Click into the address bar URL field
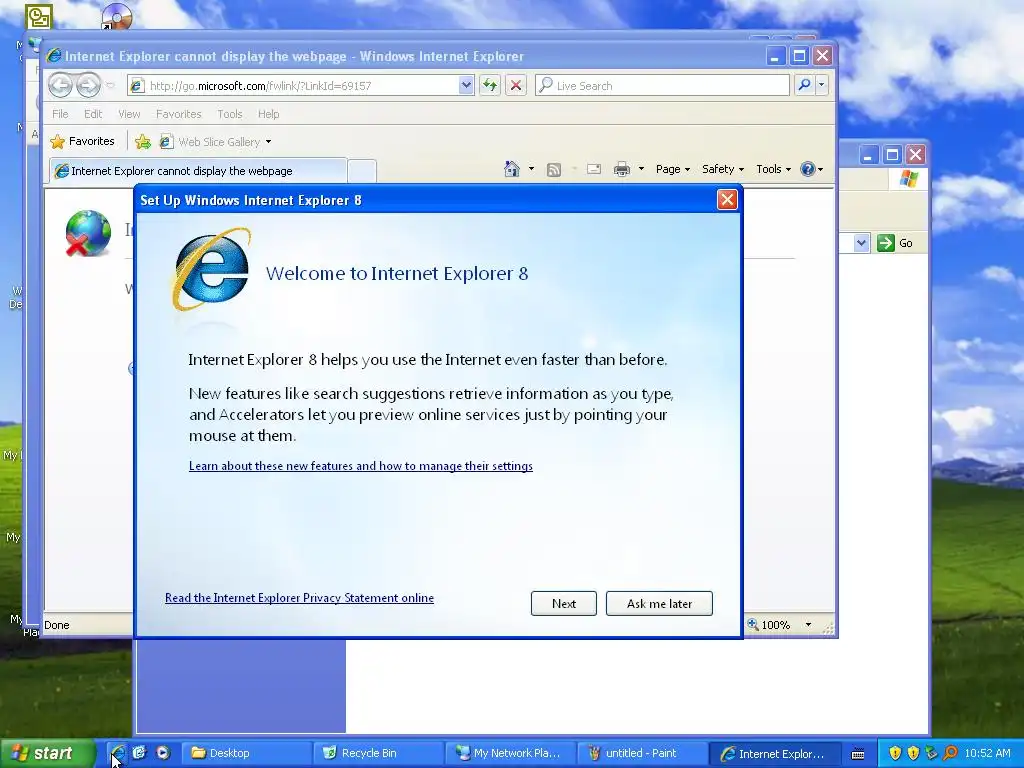The width and height of the screenshot is (1024, 768). pos(300,86)
